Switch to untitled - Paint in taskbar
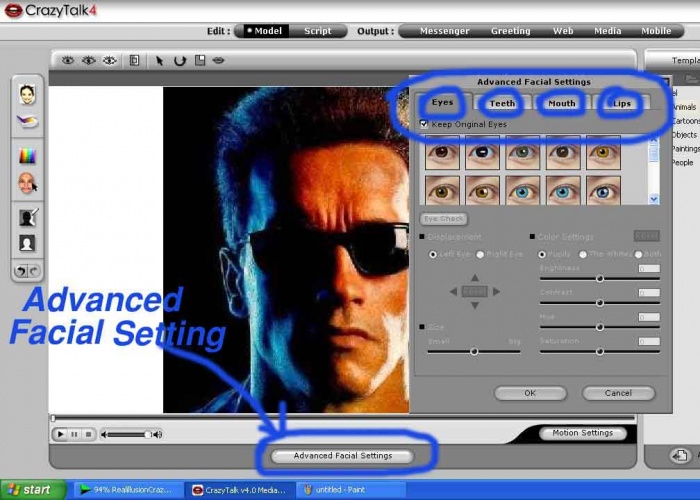700x500 pixels. click(x=350, y=490)
